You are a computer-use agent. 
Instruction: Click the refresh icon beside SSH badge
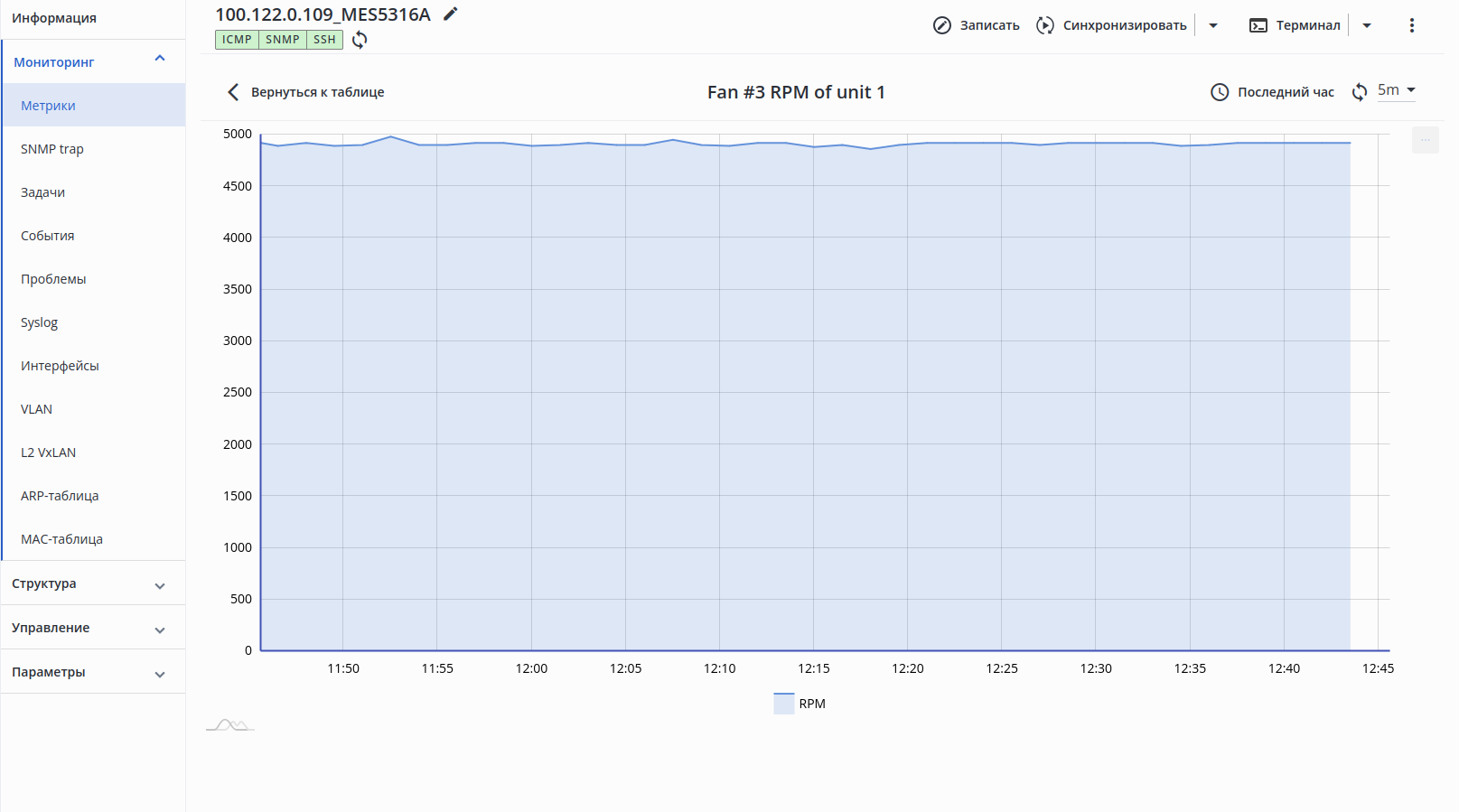(360, 40)
